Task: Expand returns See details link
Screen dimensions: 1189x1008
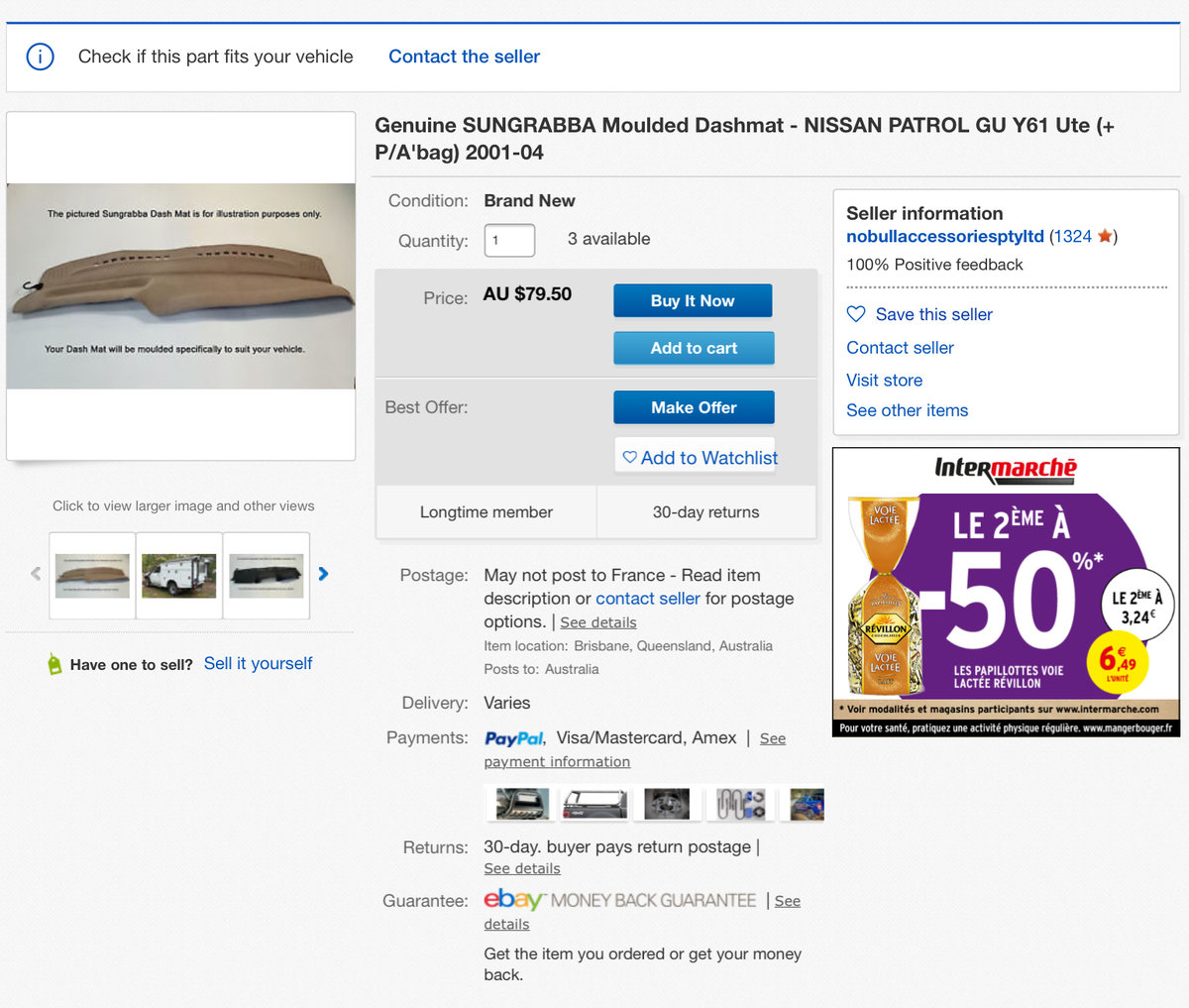Action: coord(522,868)
